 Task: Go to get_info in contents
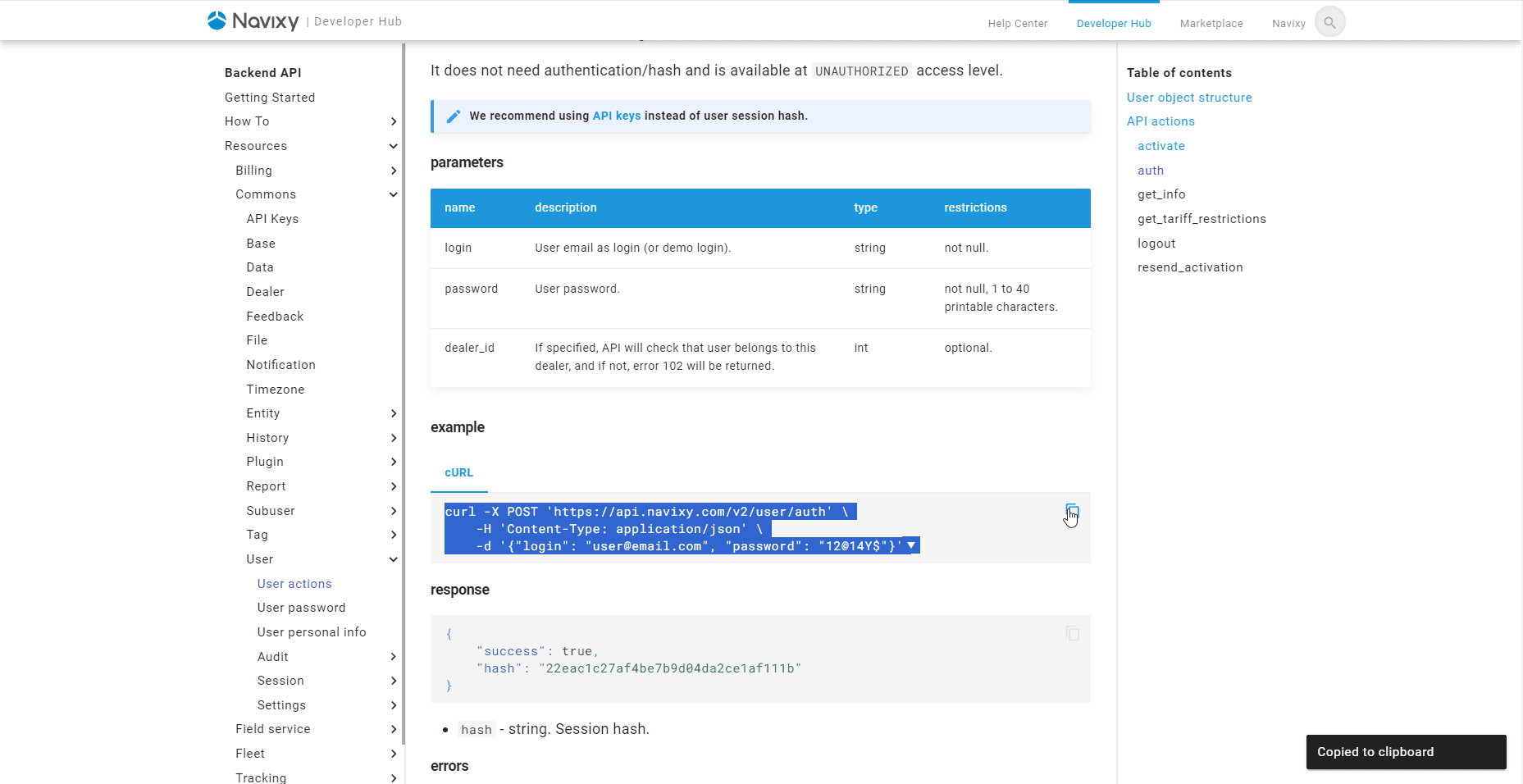pyautogui.click(x=1161, y=194)
